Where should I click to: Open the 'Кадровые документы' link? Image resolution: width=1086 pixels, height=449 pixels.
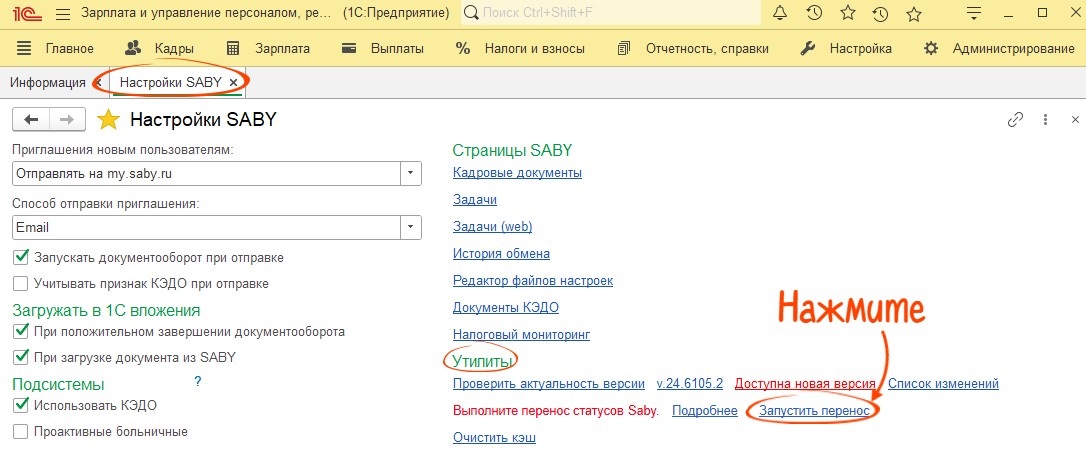click(x=517, y=173)
